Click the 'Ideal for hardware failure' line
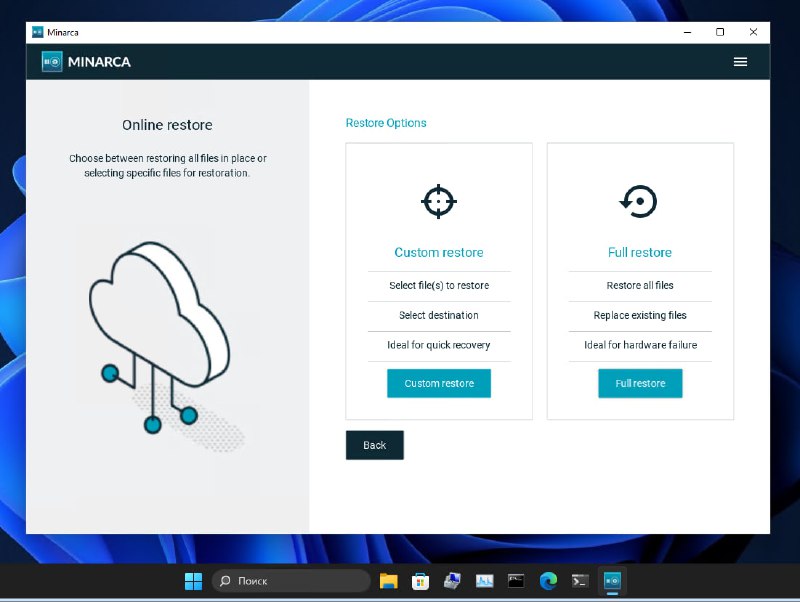Screen dimensions: 800x602 pos(640,345)
